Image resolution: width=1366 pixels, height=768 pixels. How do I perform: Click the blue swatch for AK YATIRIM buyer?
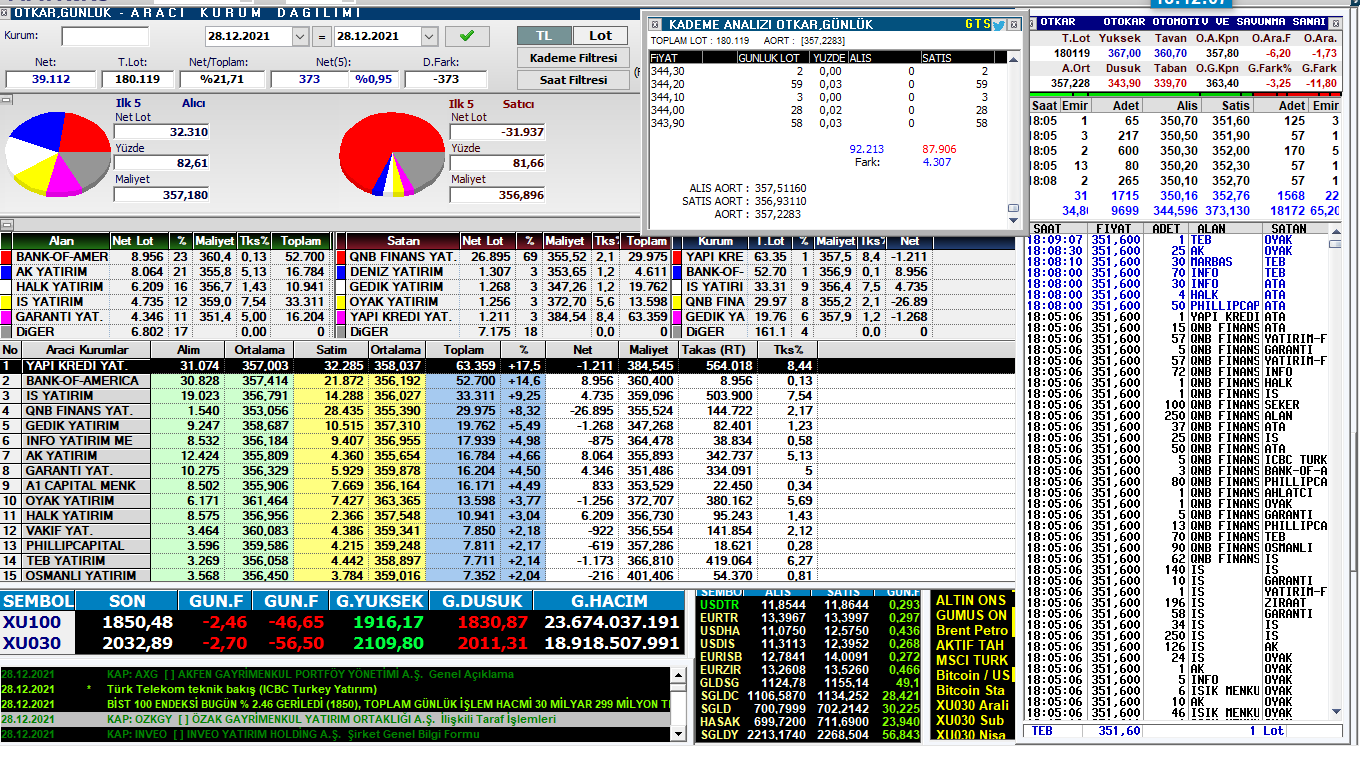point(6,271)
